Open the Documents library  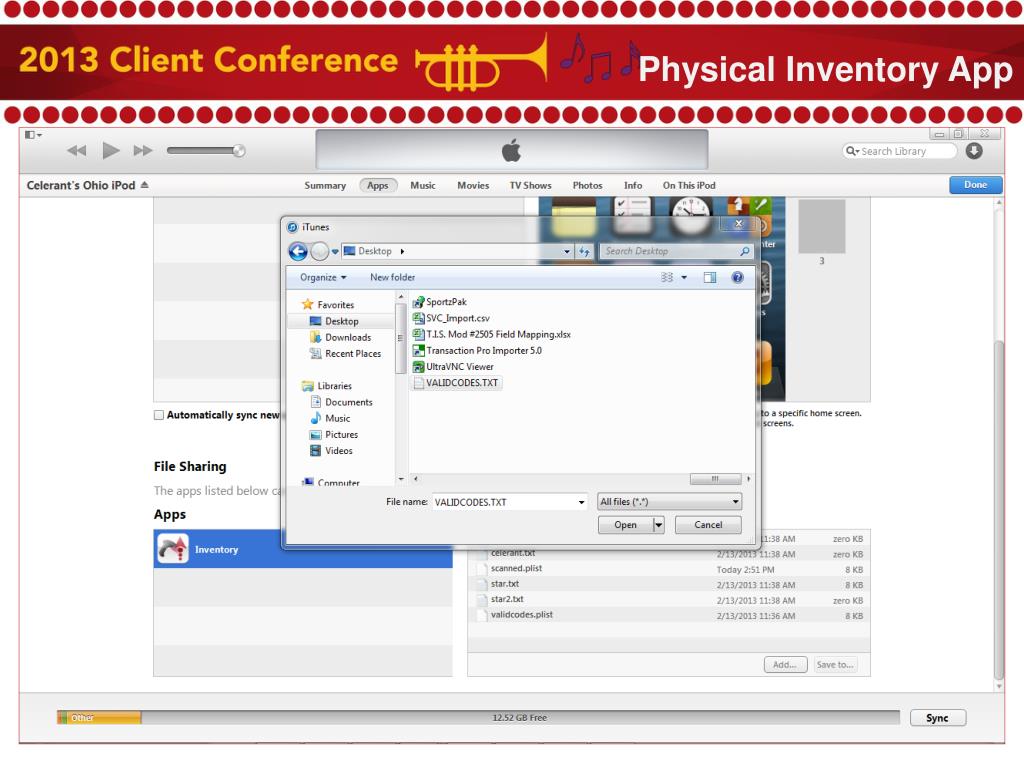tap(342, 402)
